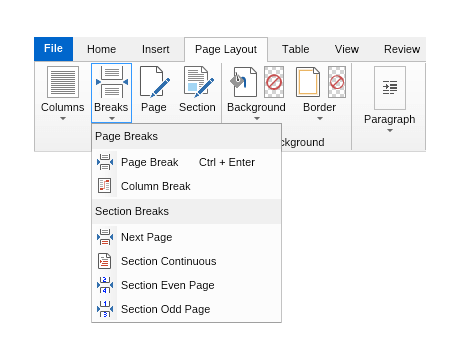This screenshot has height=360, width=460.
Task: Click the remove border icon
Action: click(337, 82)
